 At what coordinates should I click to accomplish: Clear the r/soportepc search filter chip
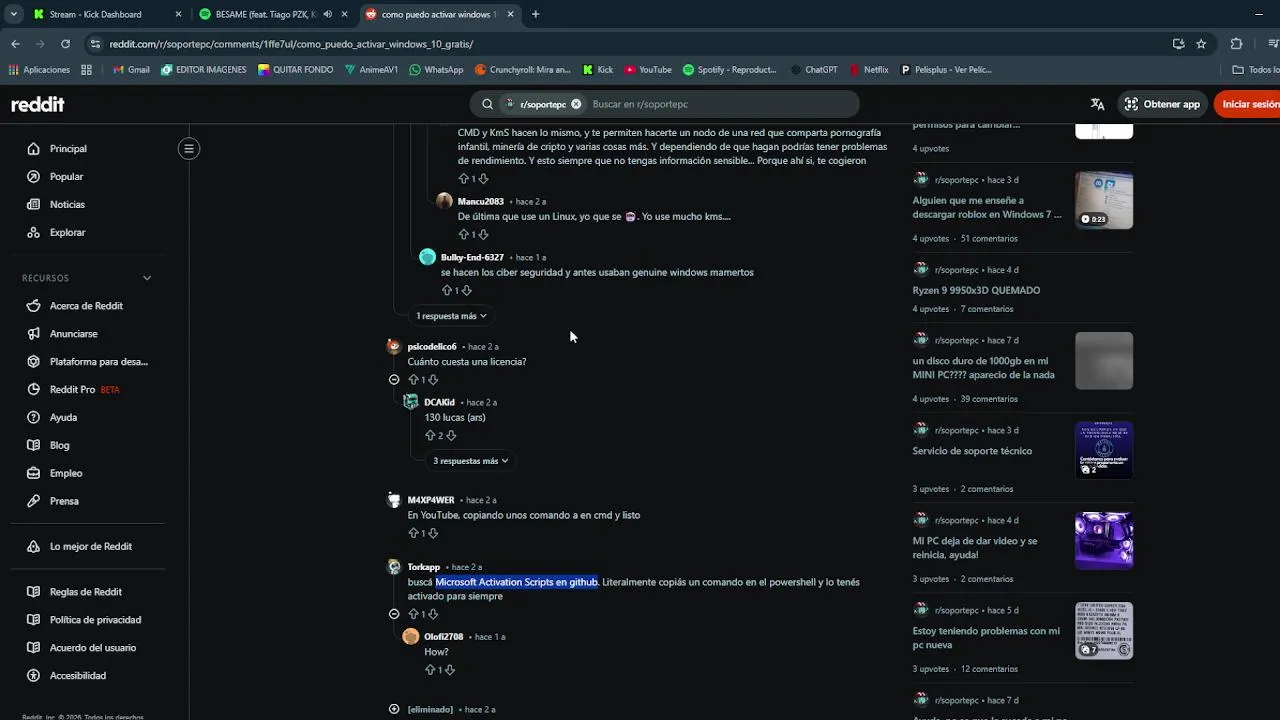(x=576, y=104)
